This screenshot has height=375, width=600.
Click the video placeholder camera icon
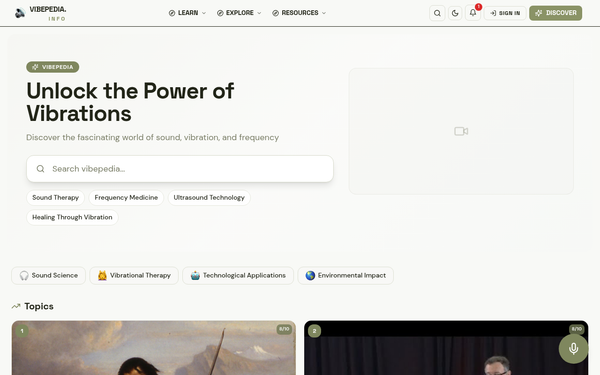(x=461, y=131)
